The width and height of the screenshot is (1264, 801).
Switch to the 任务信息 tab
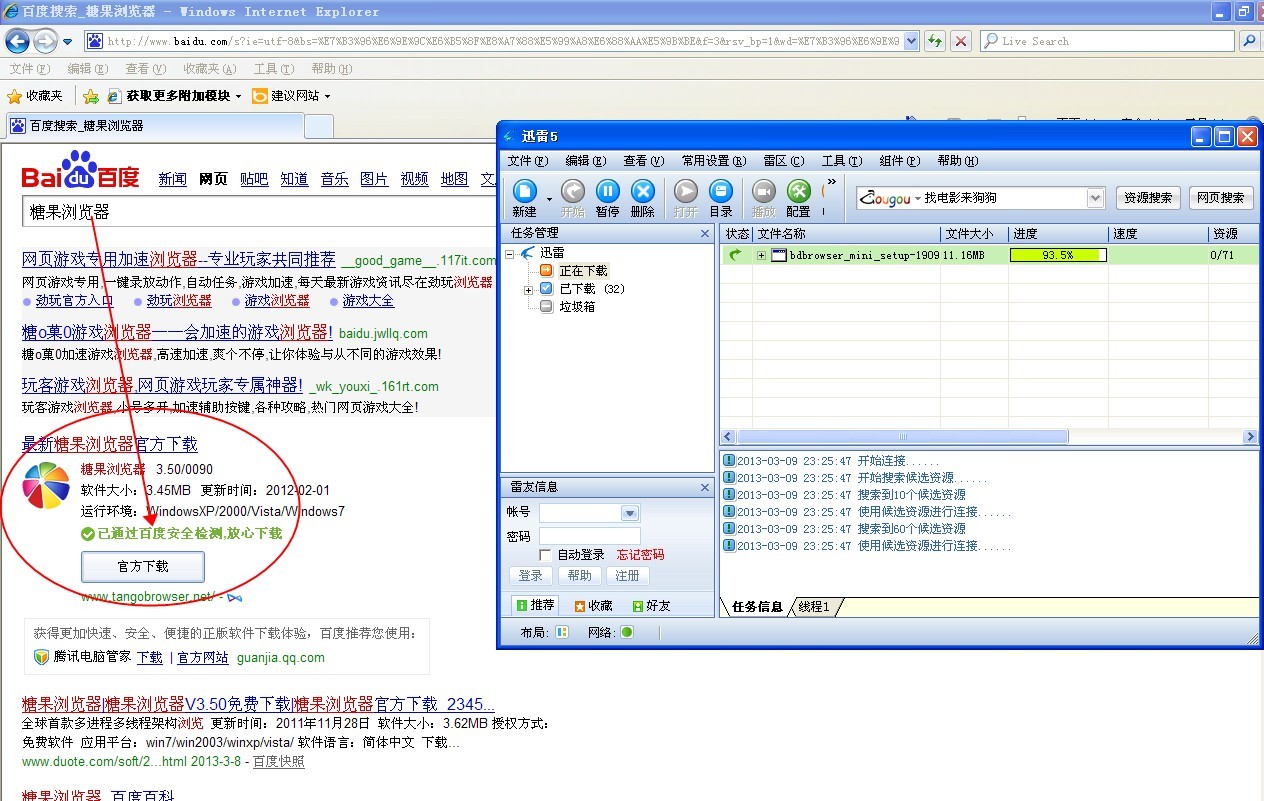756,607
